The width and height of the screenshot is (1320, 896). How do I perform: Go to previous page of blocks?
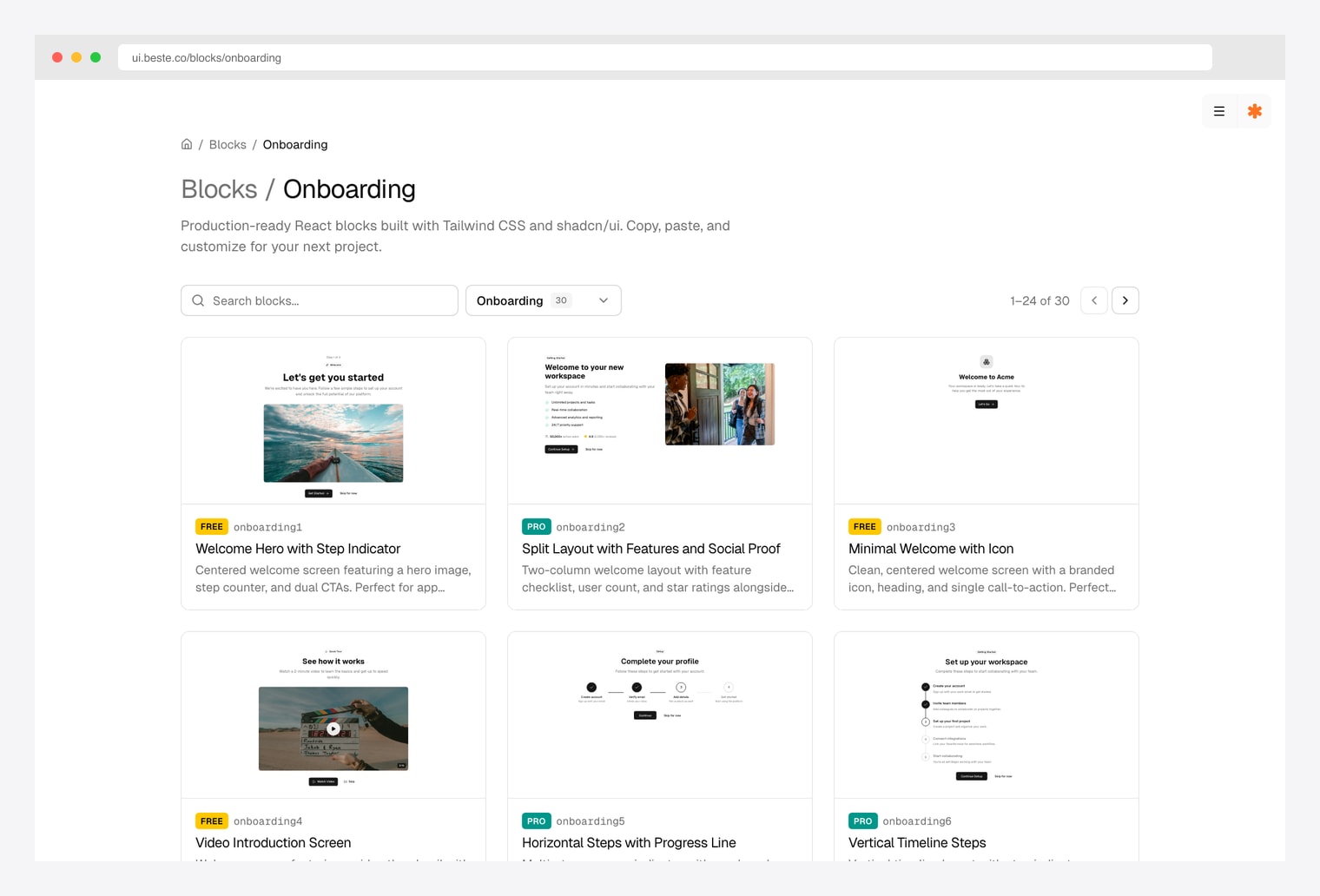1094,300
